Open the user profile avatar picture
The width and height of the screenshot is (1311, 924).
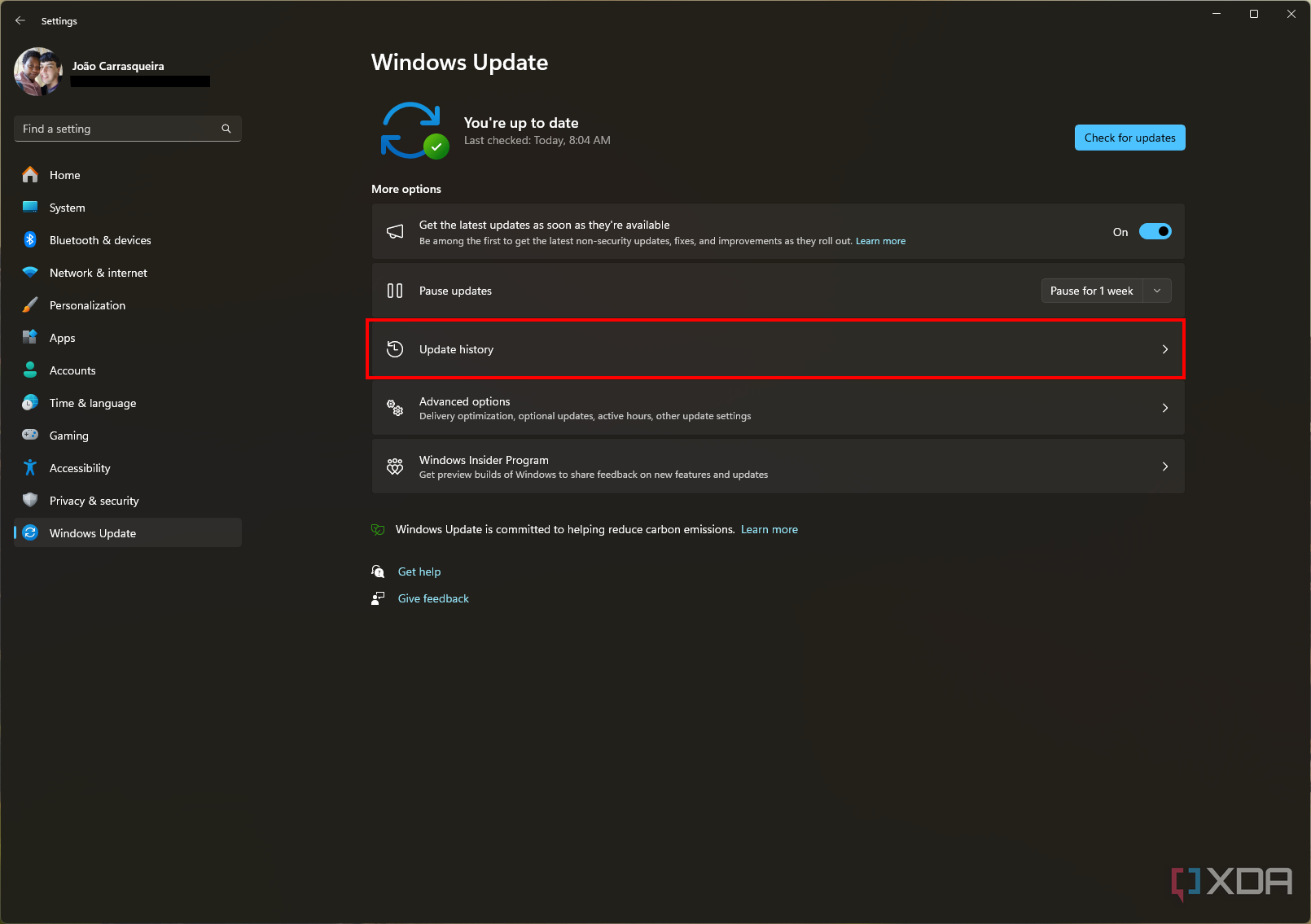tap(38, 72)
